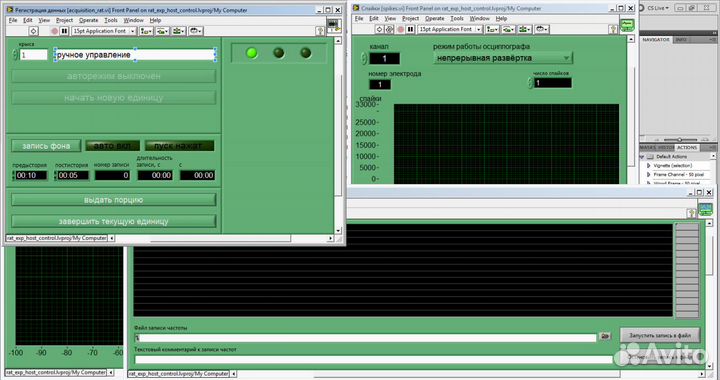Click the 'предыстория' 00:10 time field

(x=31, y=175)
